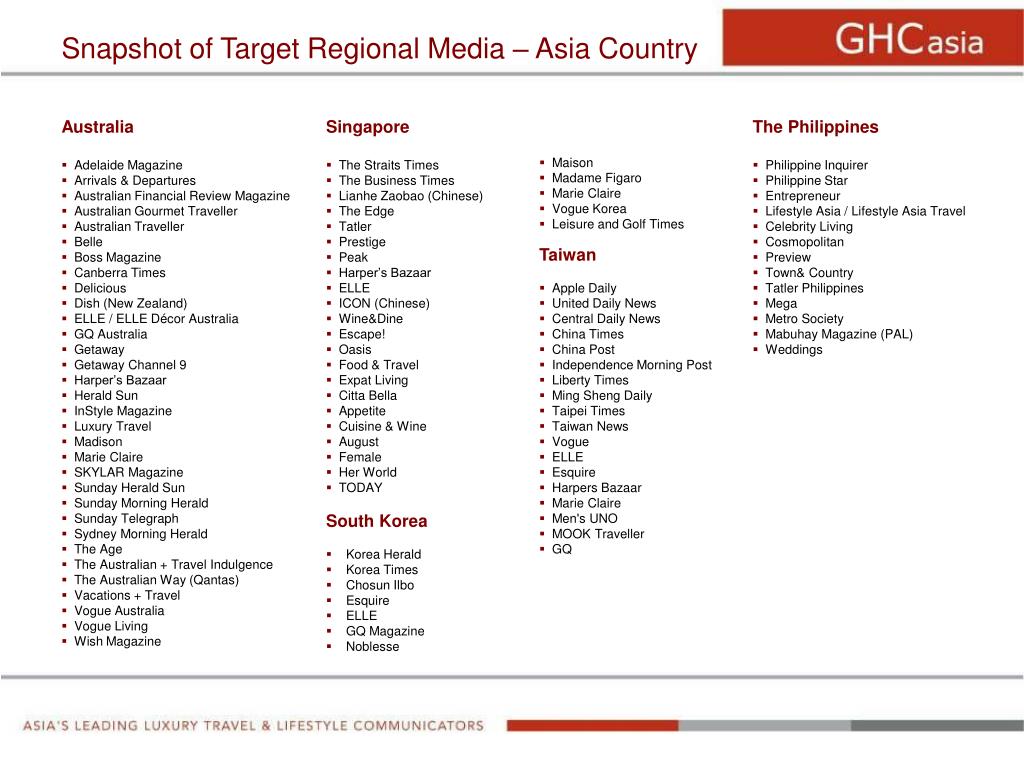
Task: Click 'Sydney Morning Herald' entry
Action: pos(140,534)
